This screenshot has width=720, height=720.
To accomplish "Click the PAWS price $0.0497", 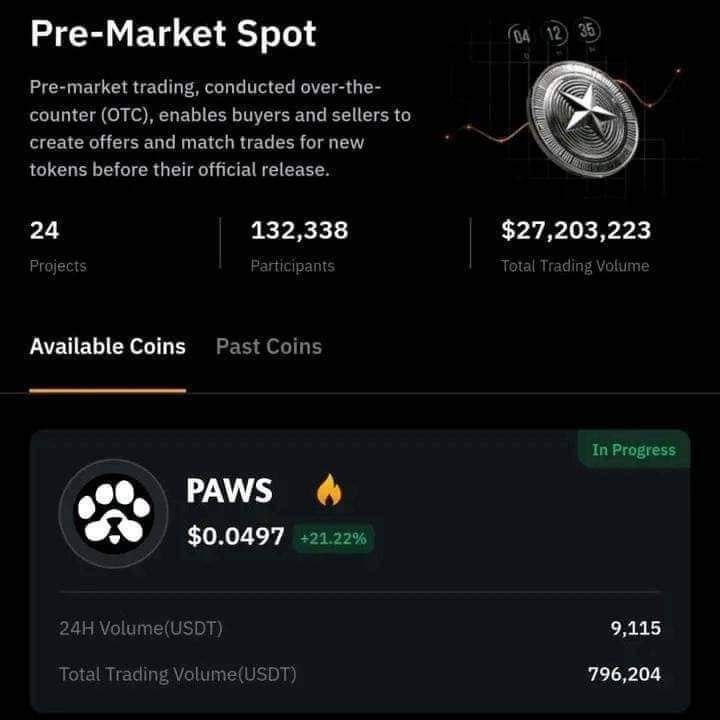I will [x=235, y=537].
